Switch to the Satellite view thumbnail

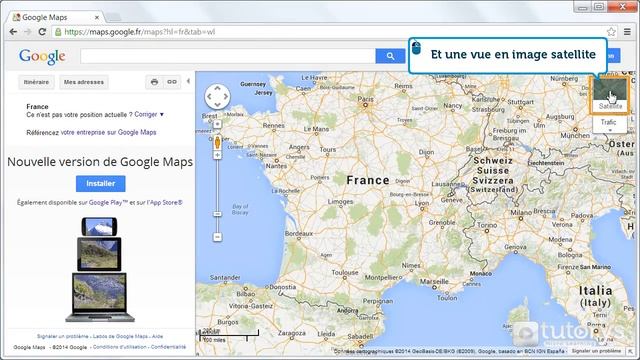click(610, 95)
